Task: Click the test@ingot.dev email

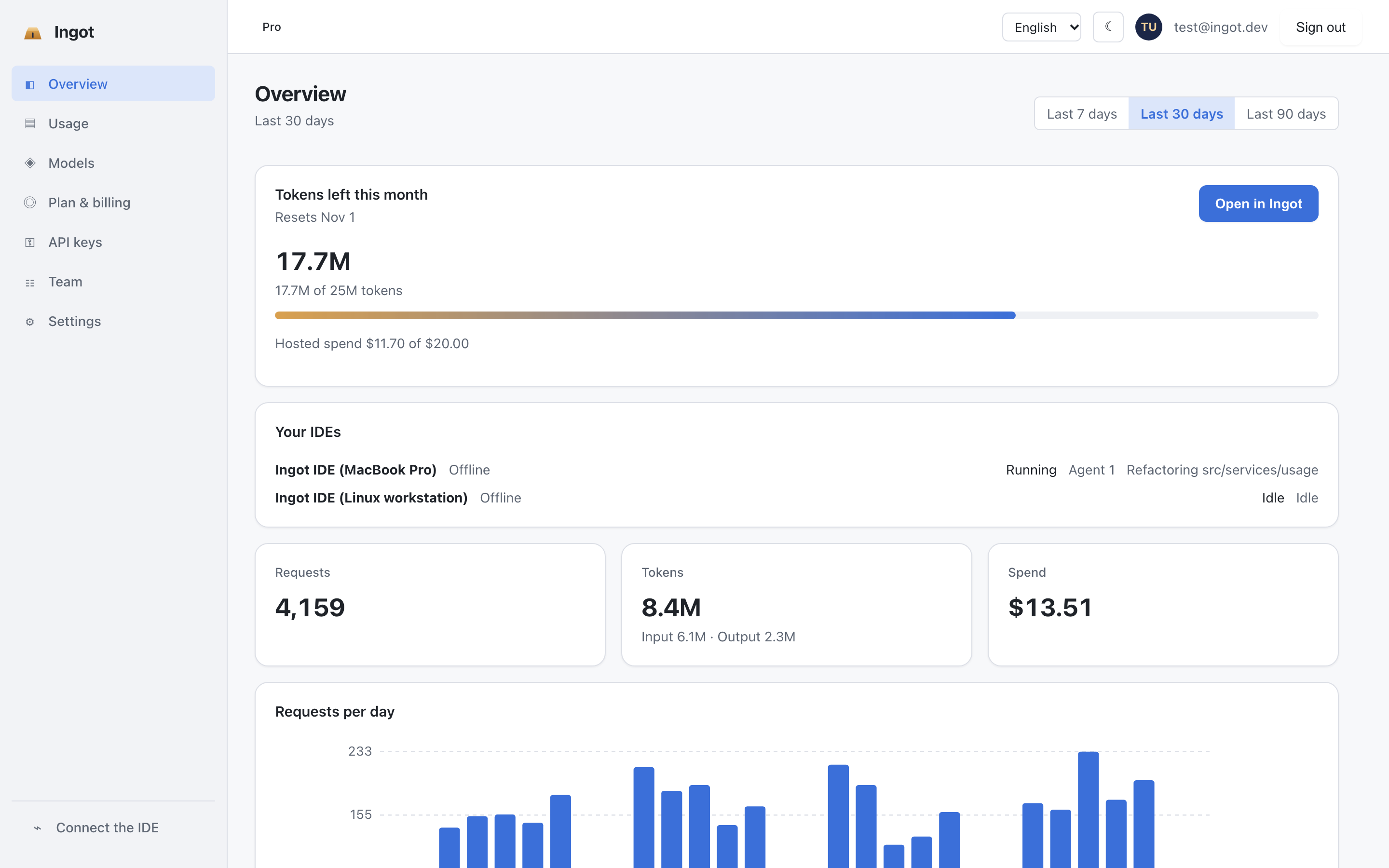Action: coord(1220,27)
